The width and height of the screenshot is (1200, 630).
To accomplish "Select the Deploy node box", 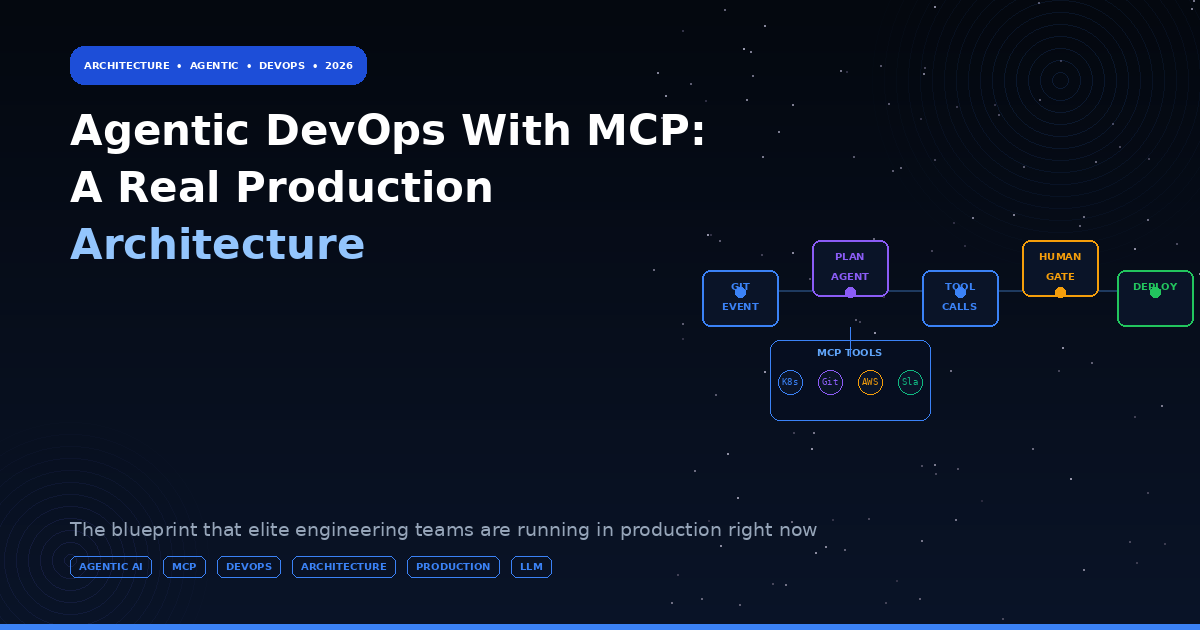I will [1155, 298].
